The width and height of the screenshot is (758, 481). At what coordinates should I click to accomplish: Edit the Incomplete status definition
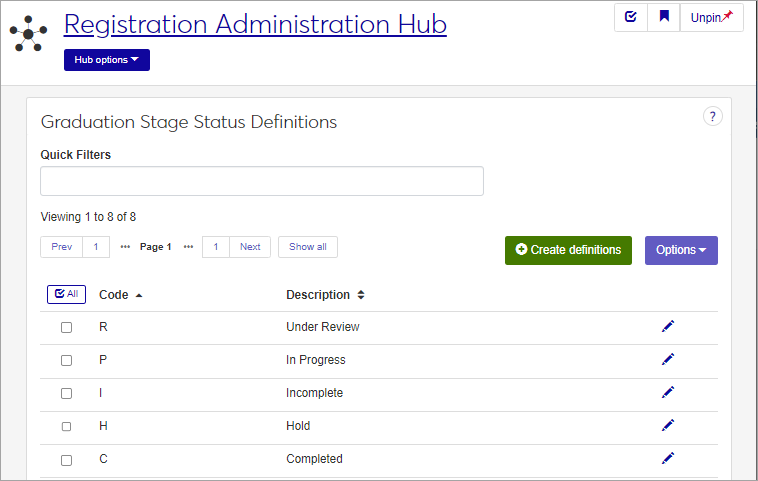[x=668, y=393]
